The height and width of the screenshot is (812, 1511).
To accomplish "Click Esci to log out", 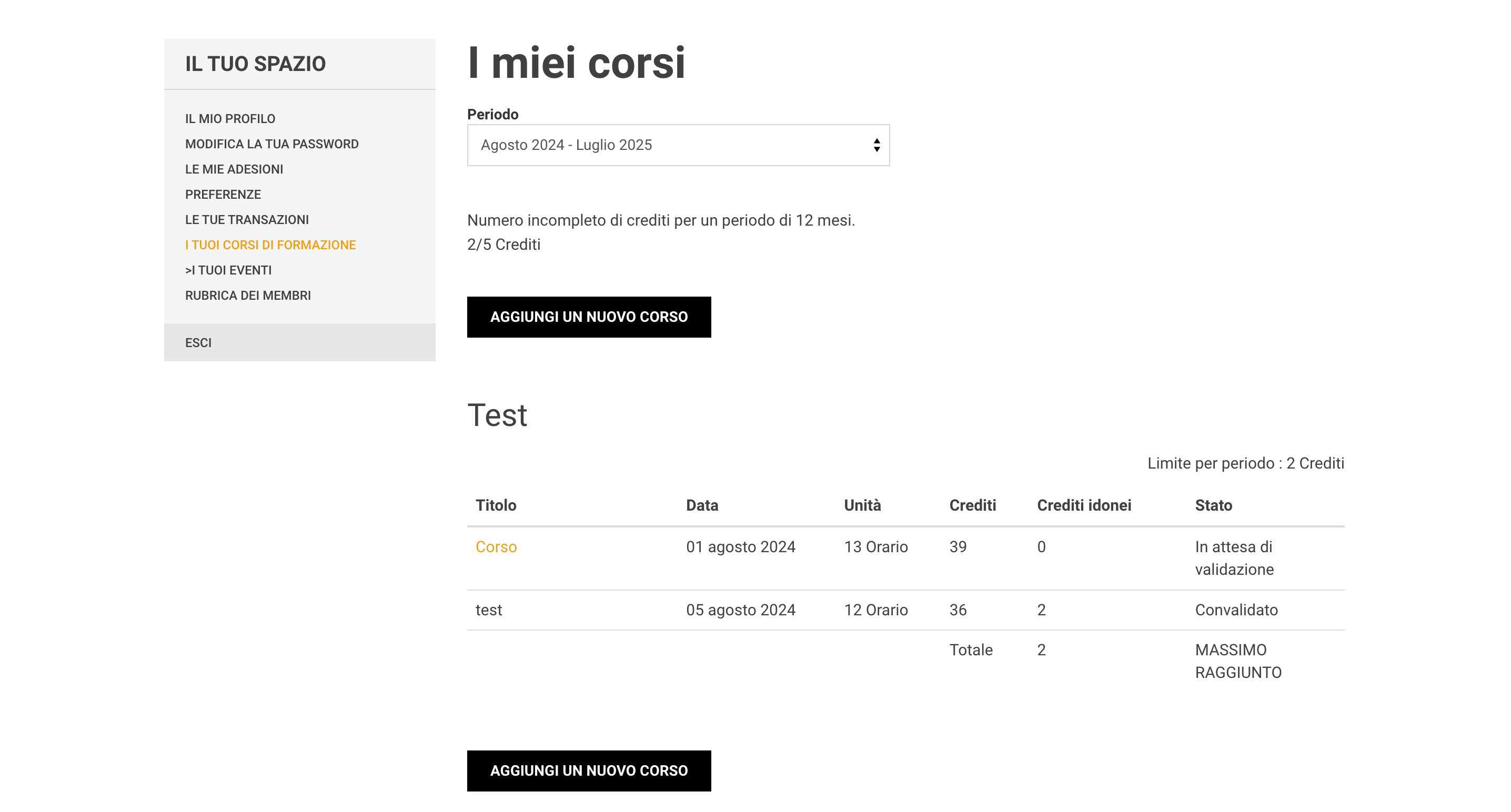I will [198, 342].
